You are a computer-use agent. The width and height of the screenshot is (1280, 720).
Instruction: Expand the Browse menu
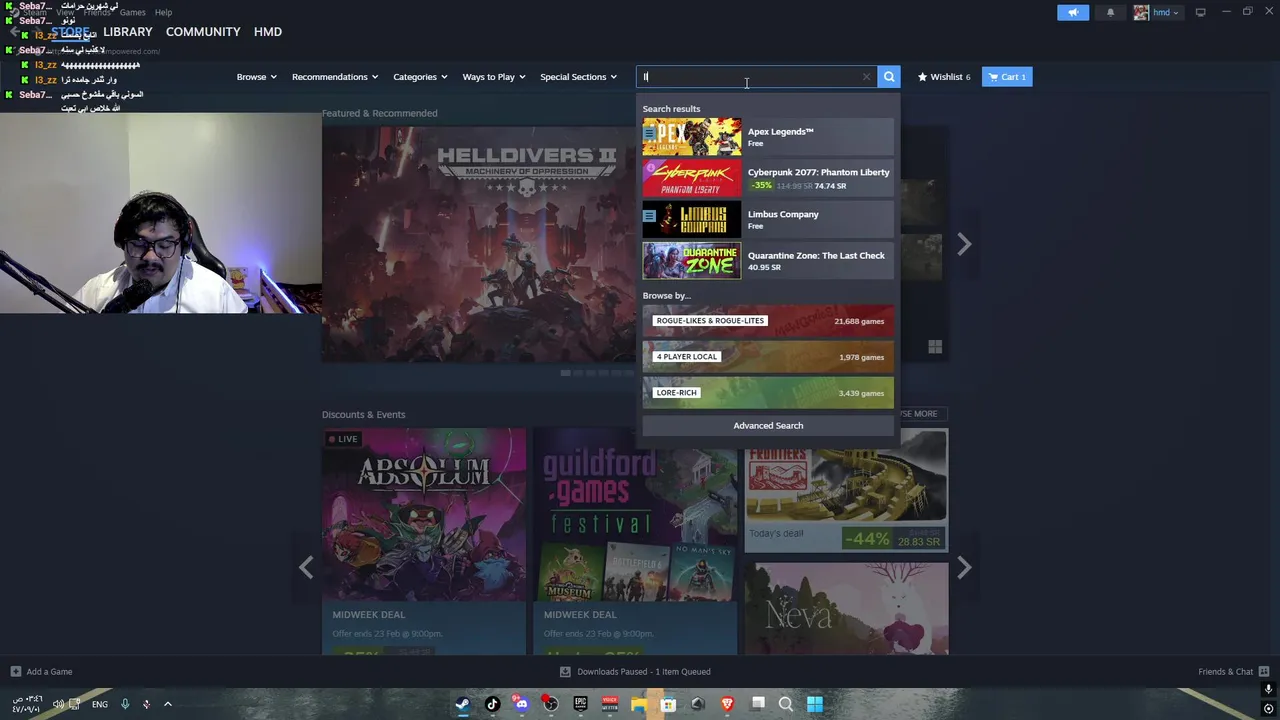point(256,77)
